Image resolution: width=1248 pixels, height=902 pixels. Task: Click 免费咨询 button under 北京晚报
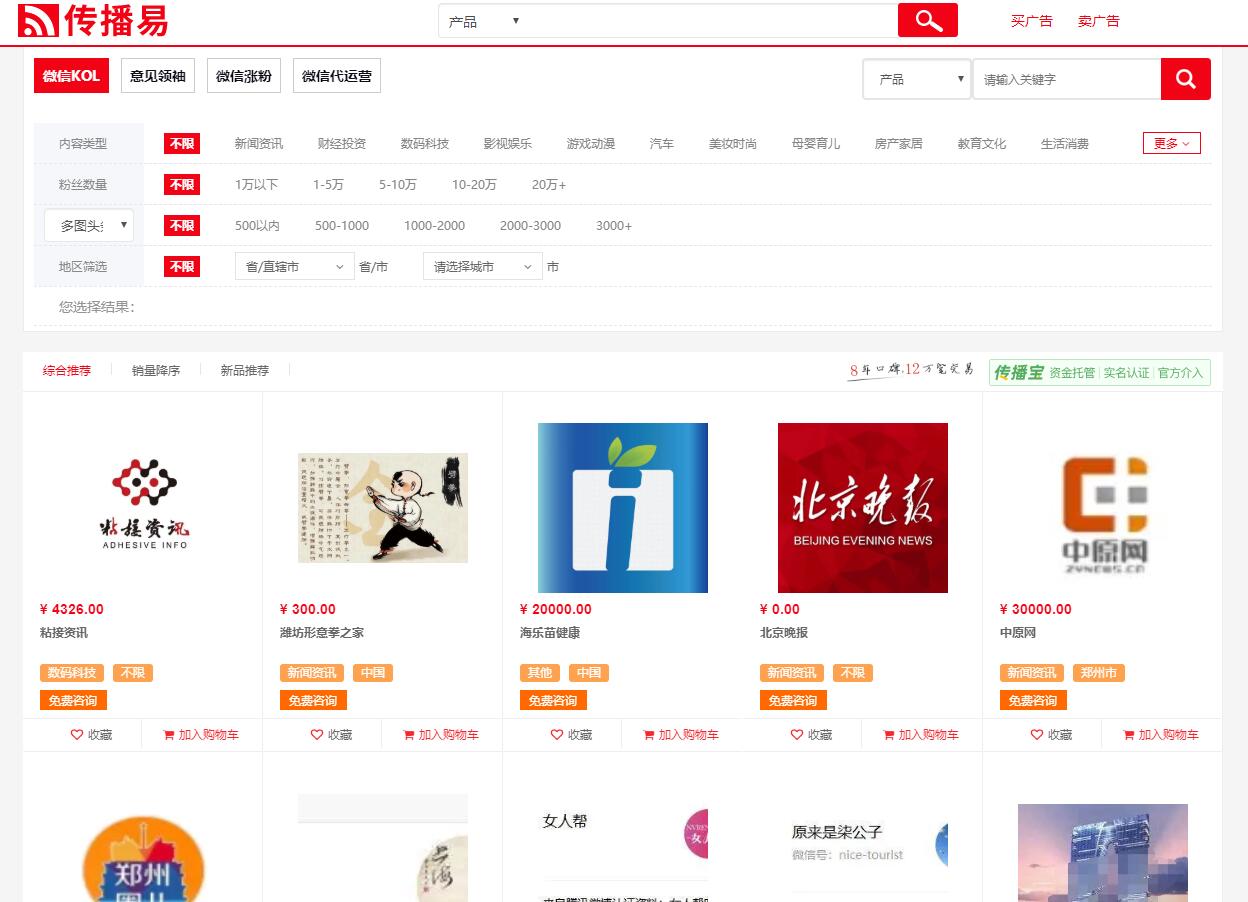point(793,700)
